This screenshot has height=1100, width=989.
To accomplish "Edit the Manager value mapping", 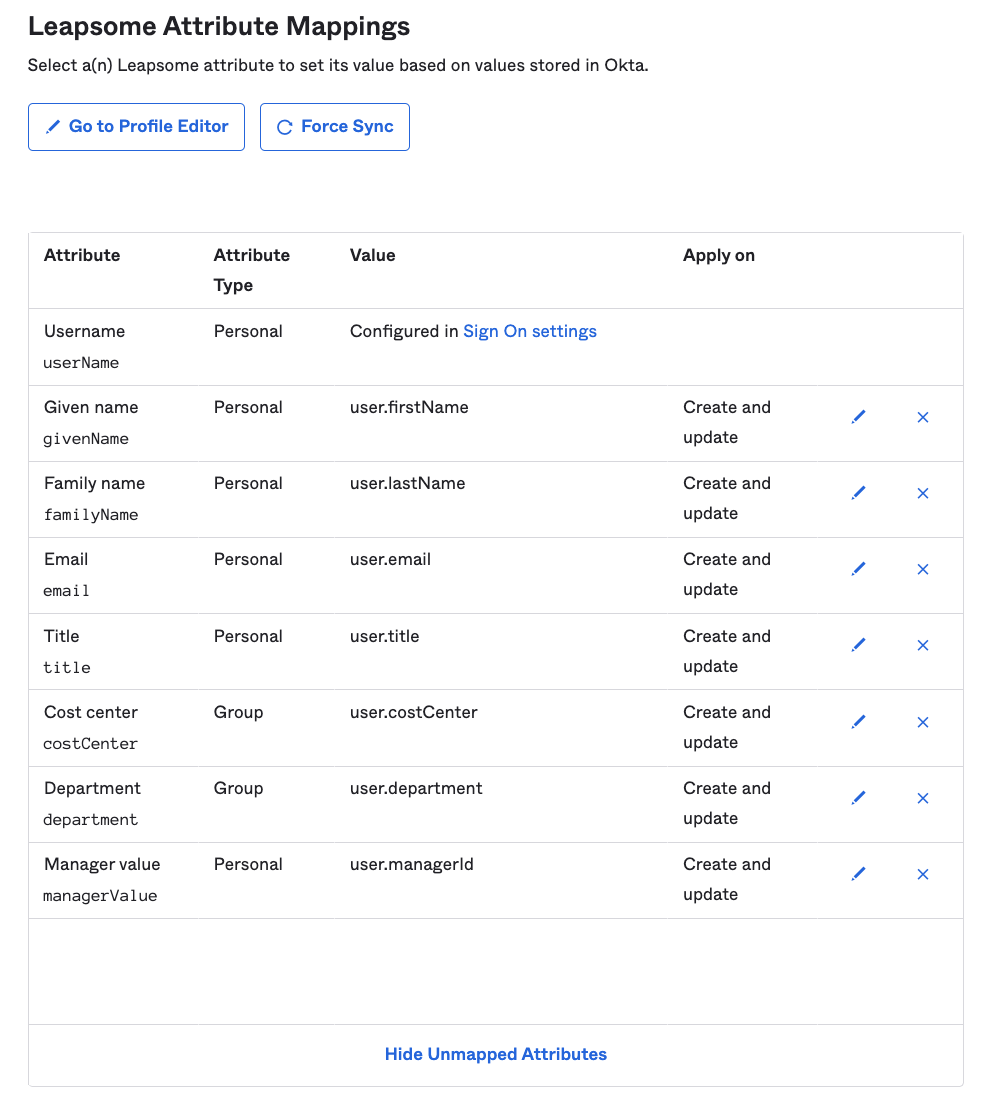I will pos(859,873).
